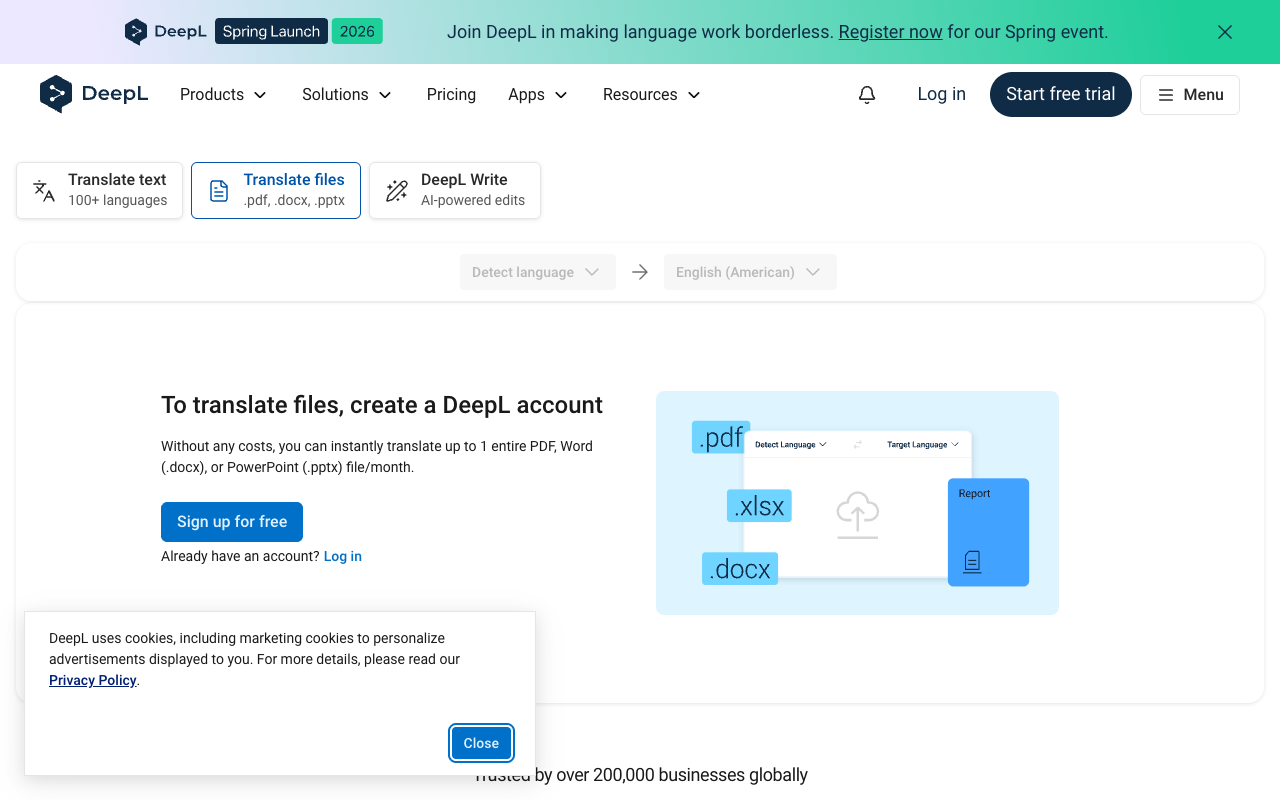This screenshot has height=800, width=1280.
Task: Click the DeepL hexagon logo
Action: point(58,94)
